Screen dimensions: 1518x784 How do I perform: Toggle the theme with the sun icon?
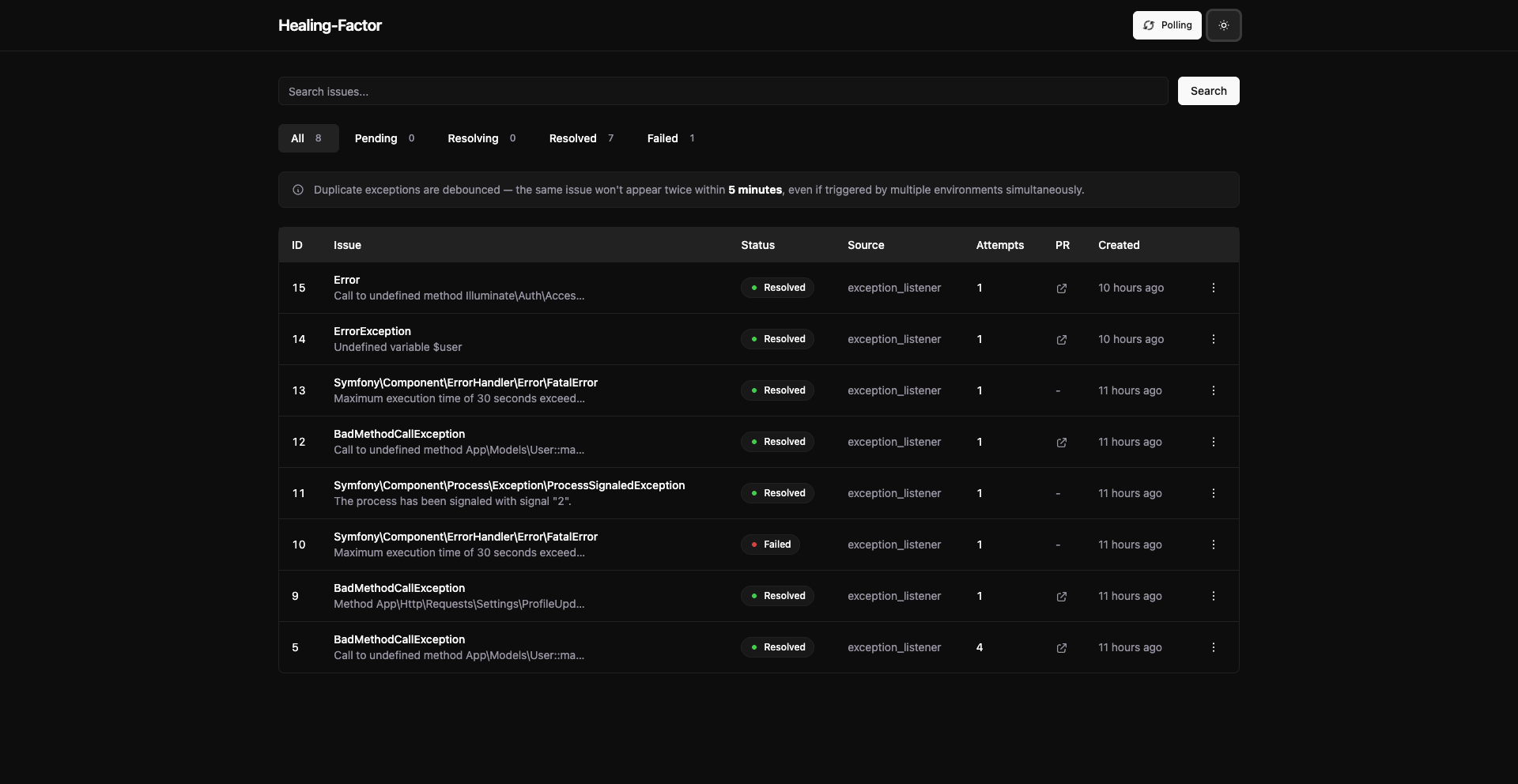[1223, 24]
